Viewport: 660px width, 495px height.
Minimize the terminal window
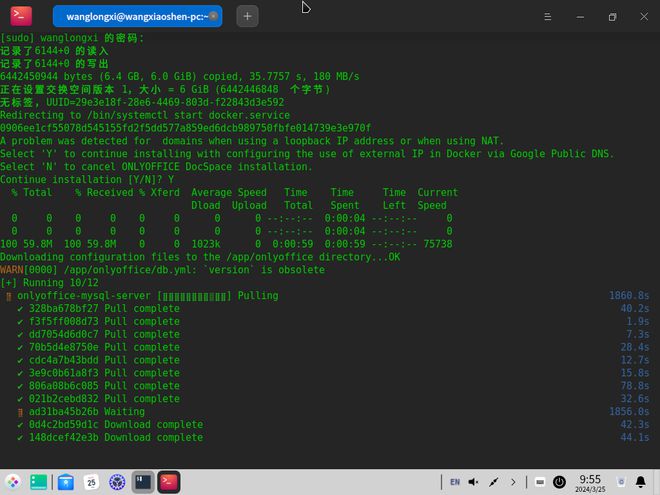tap(580, 17)
